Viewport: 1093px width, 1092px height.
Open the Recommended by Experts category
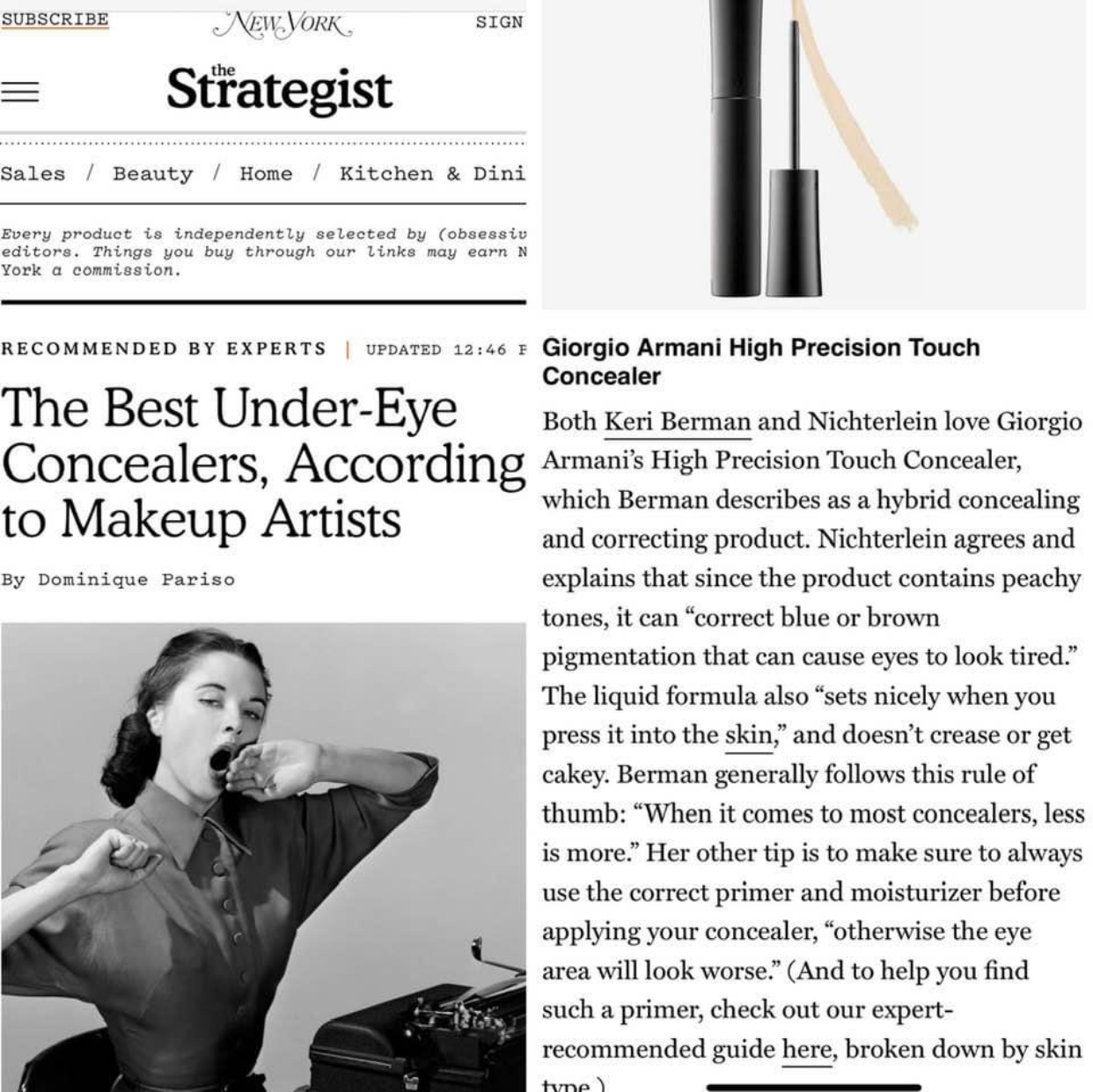tap(164, 348)
